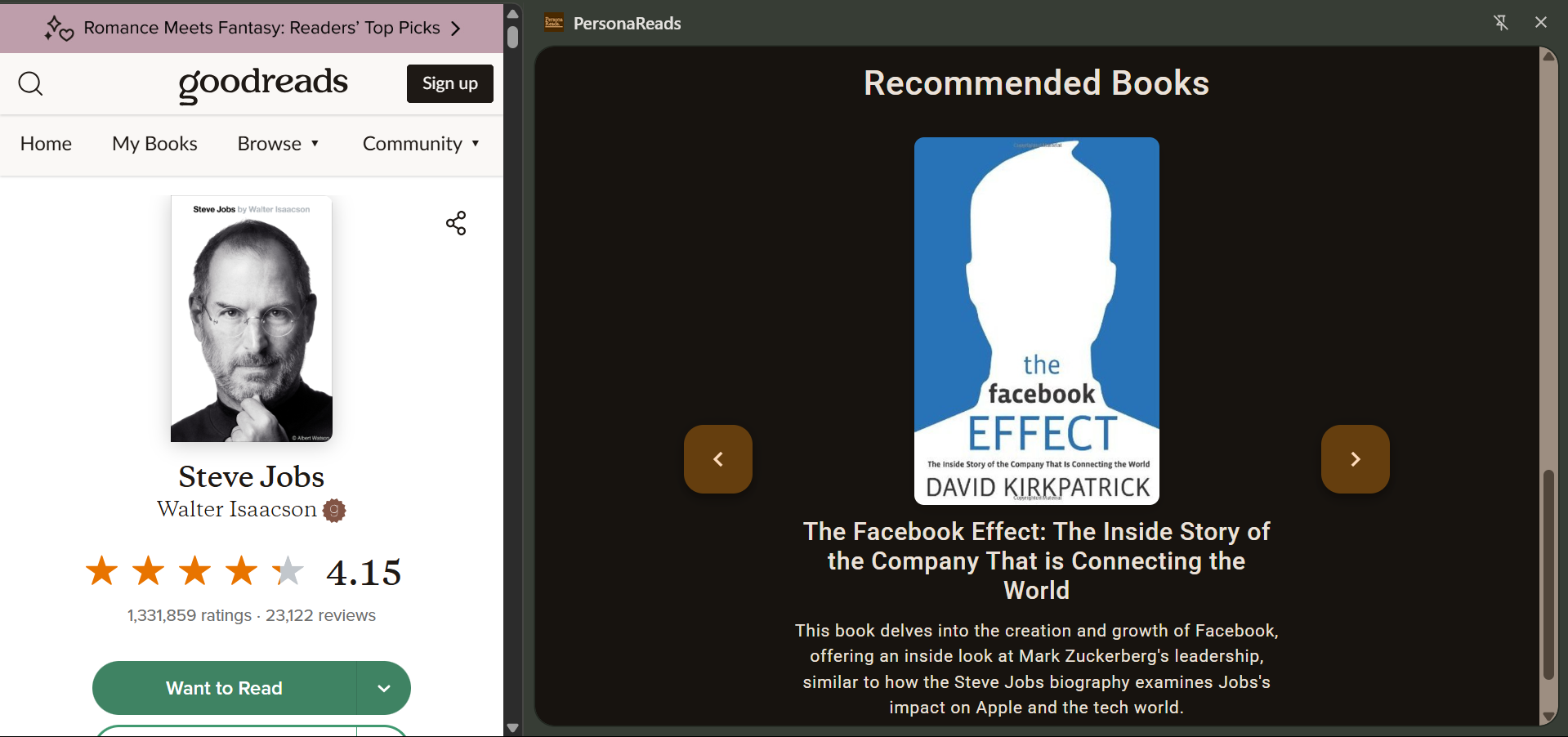Click the Goodreads page scrollbar thumb
The height and width of the screenshot is (737, 1568).
pos(513,38)
